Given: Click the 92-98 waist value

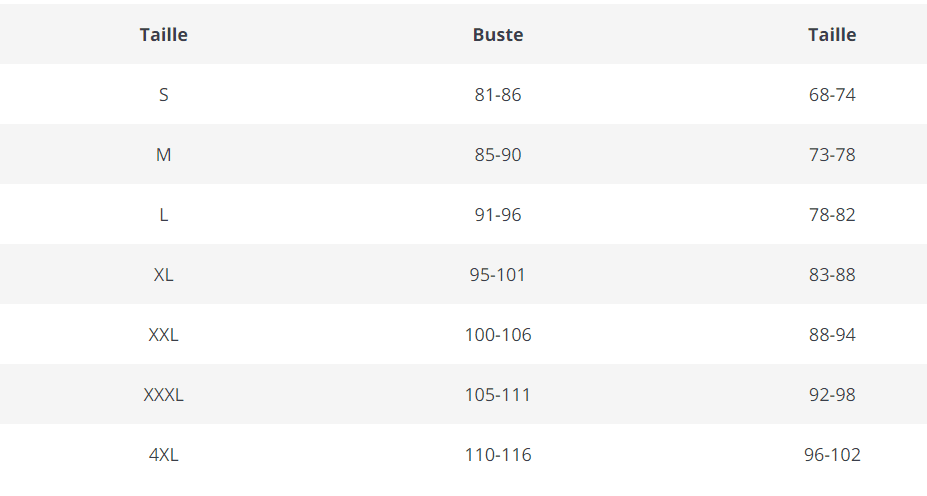Looking at the screenshot, I should (832, 395).
